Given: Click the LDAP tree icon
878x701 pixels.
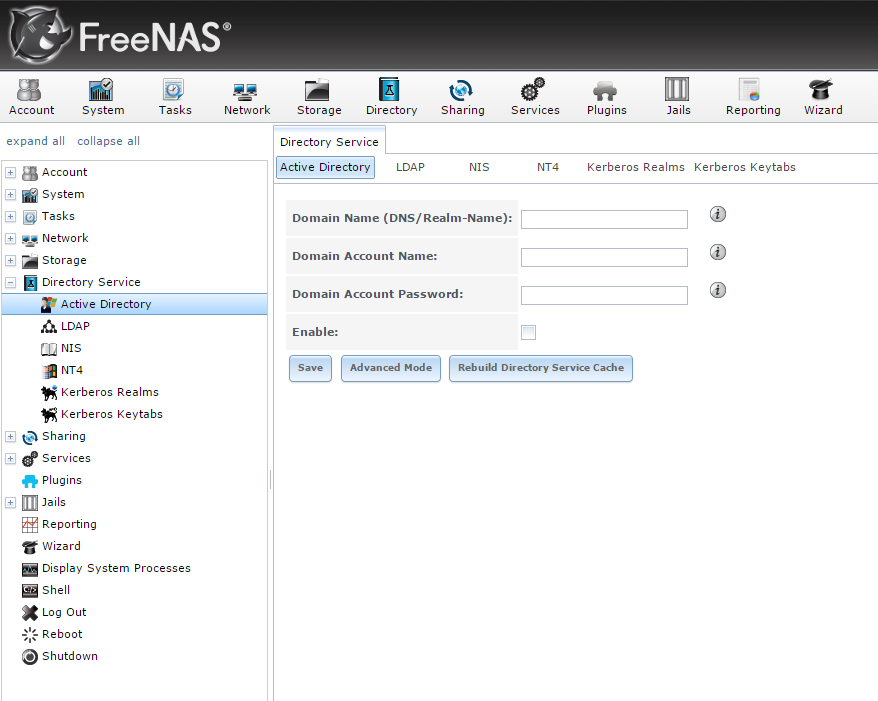Looking at the screenshot, I should click(x=49, y=326).
